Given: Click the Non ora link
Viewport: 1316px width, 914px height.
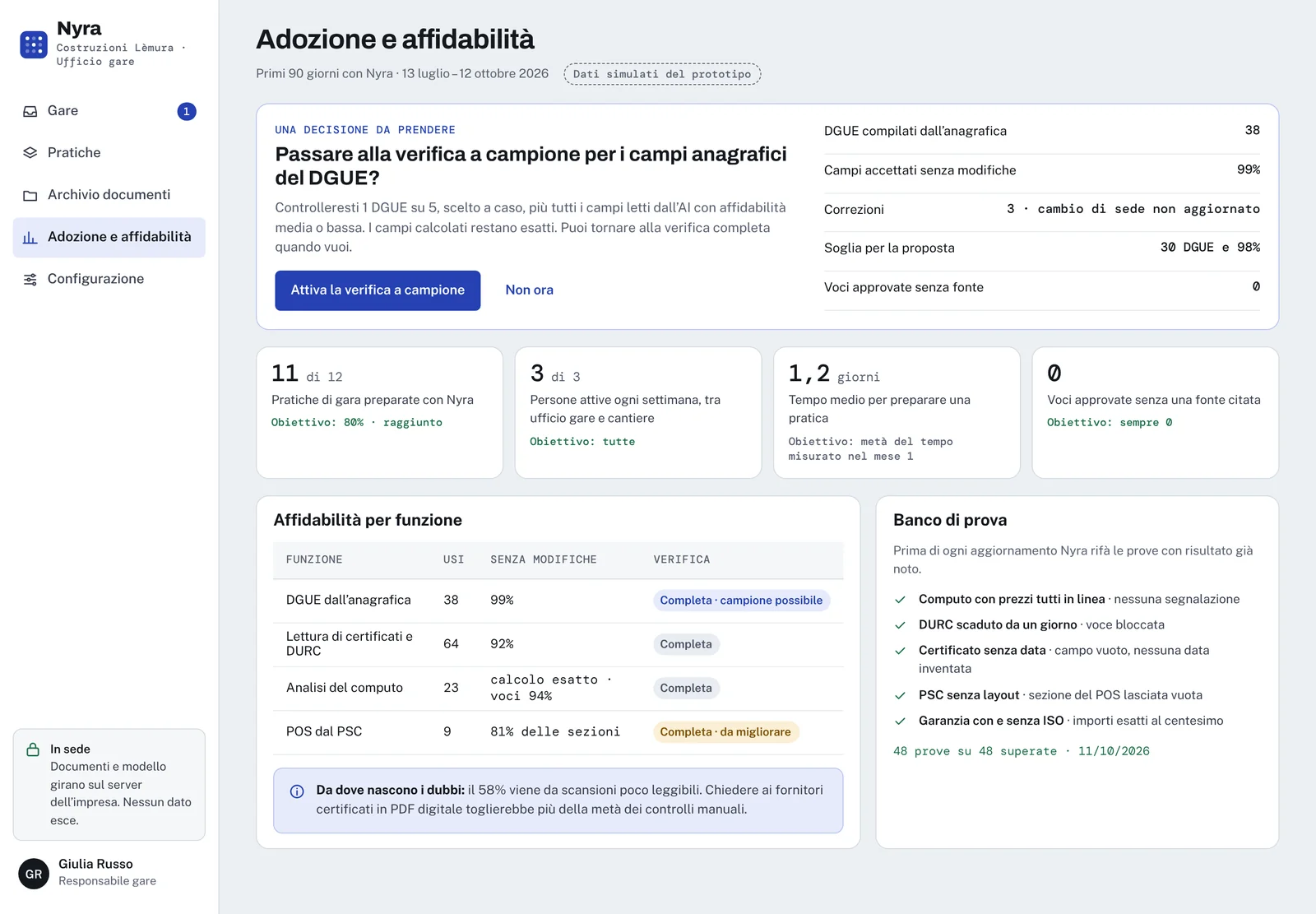Looking at the screenshot, I should [x=529, y=290].
